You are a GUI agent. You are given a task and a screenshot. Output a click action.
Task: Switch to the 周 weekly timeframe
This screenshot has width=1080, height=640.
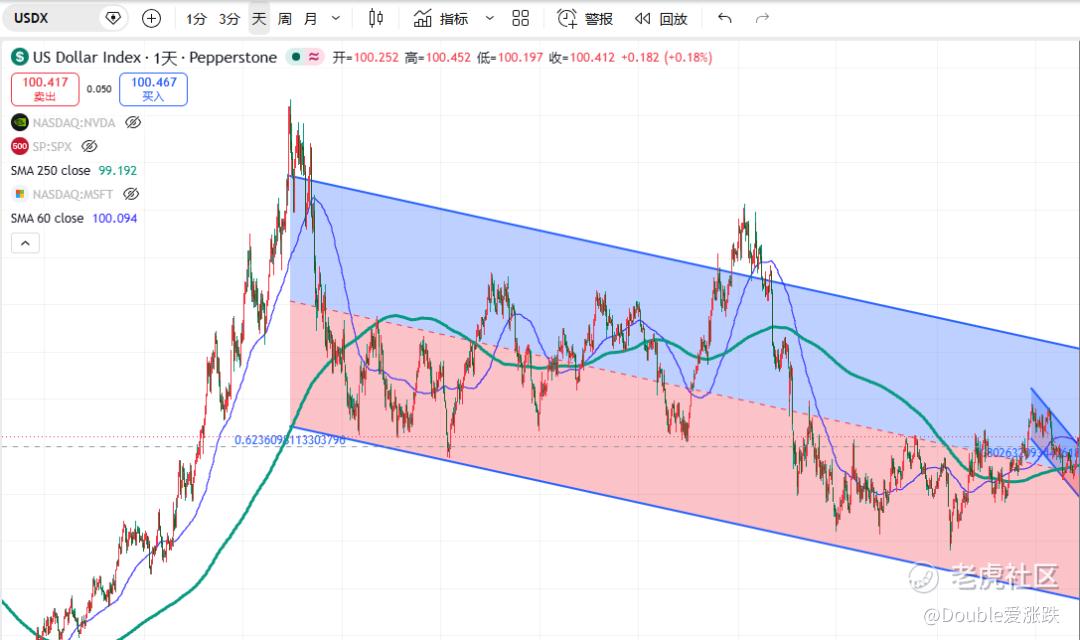coord(284,19)
